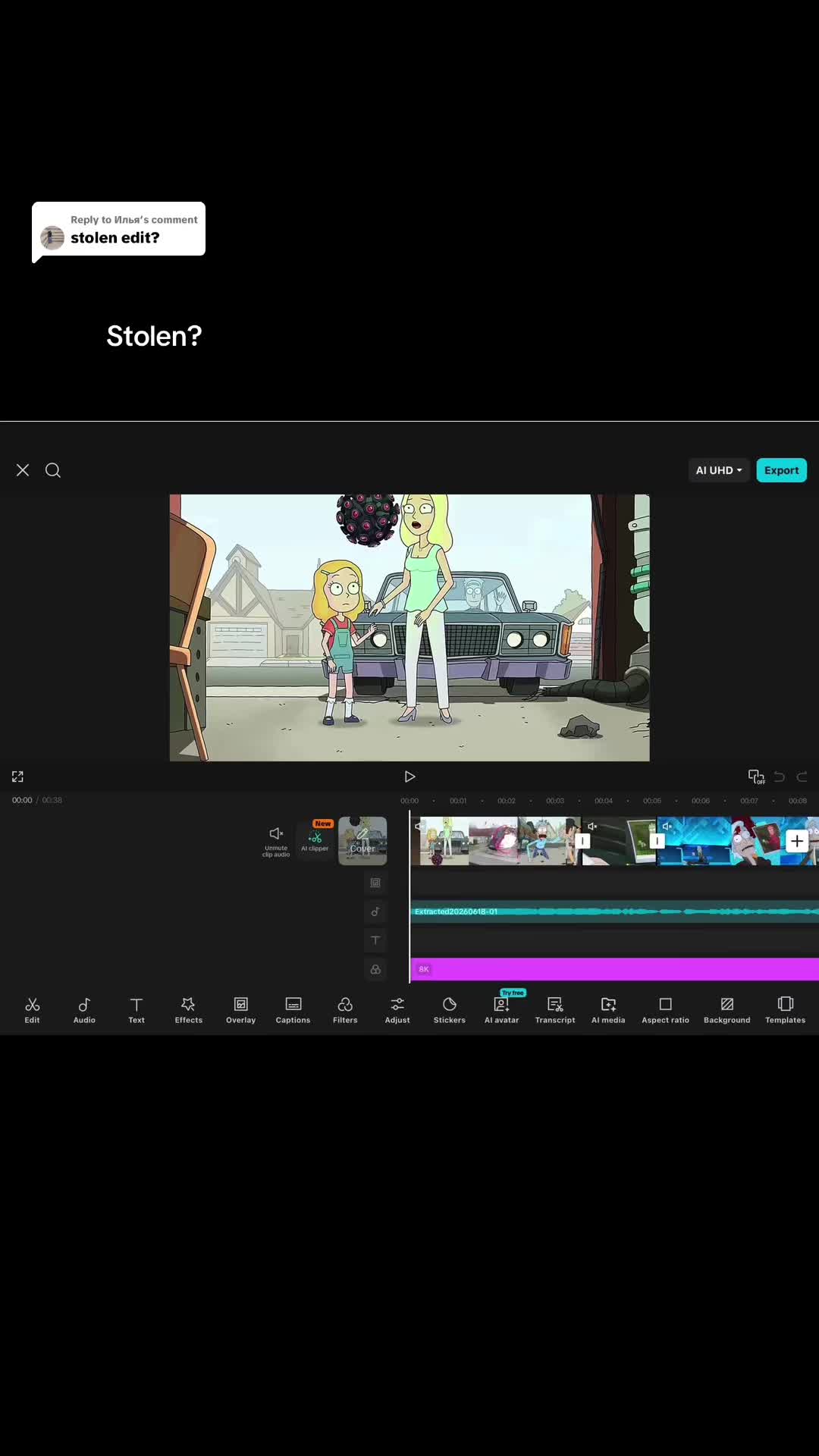The image size is (819, 1456).
Task: Open the AI clipper tool
Action: pos(315,841)
